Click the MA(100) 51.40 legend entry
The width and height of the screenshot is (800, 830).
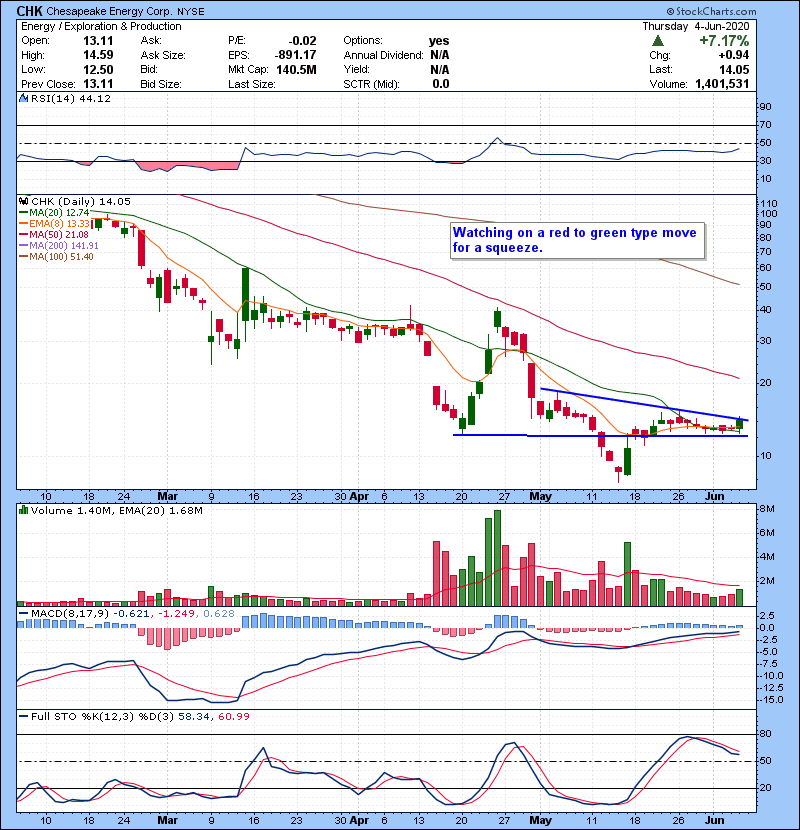[61, 257]
